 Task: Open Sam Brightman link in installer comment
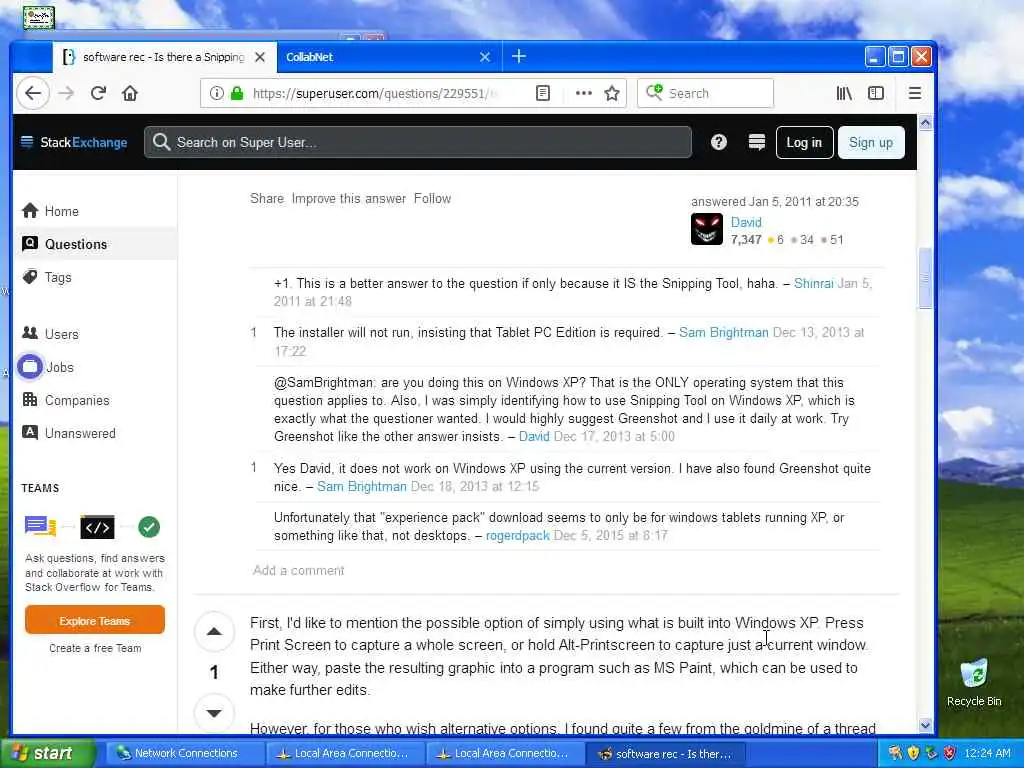click(x=724, y=332)
